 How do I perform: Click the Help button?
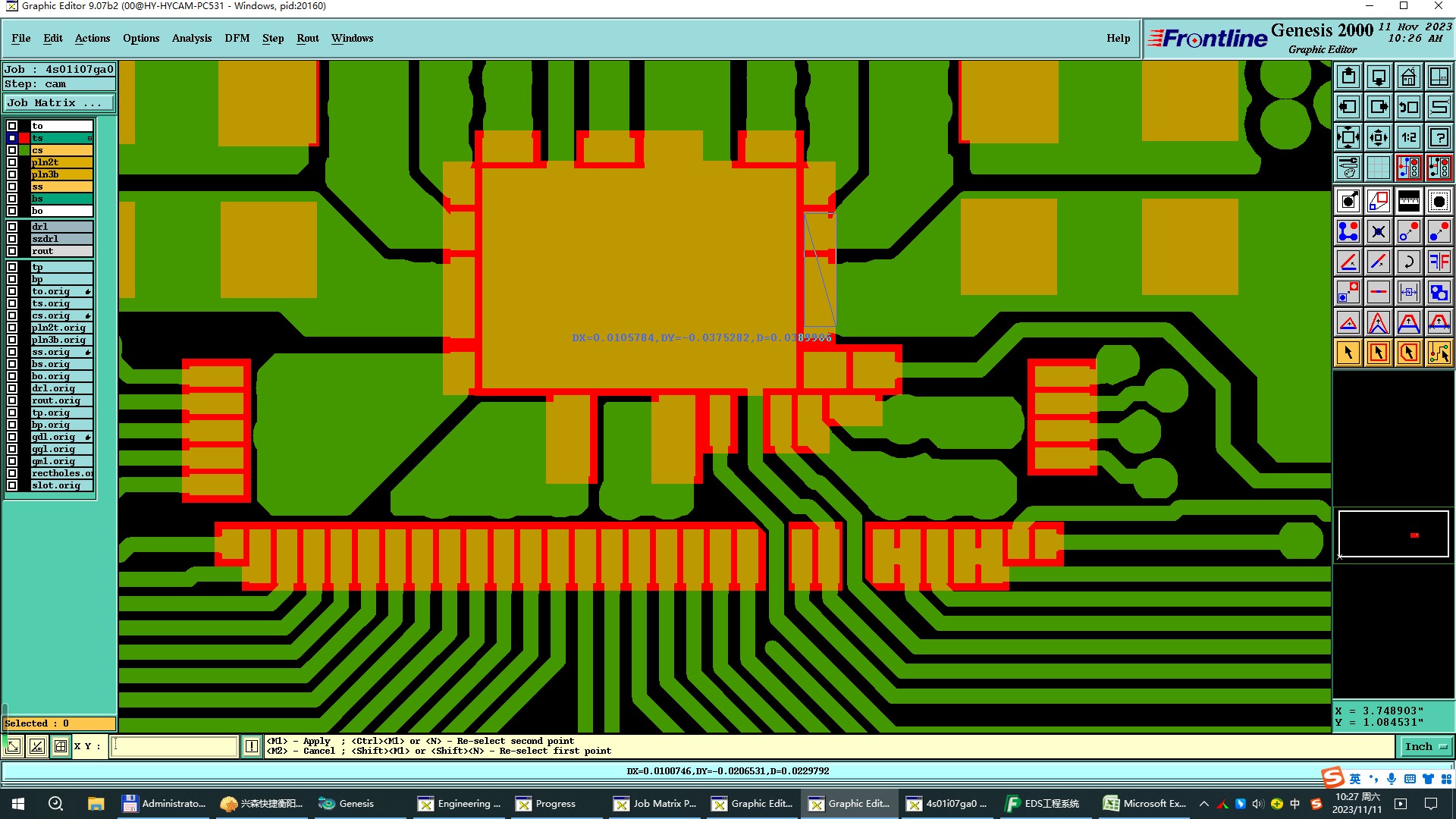(x=1118, y=38)
